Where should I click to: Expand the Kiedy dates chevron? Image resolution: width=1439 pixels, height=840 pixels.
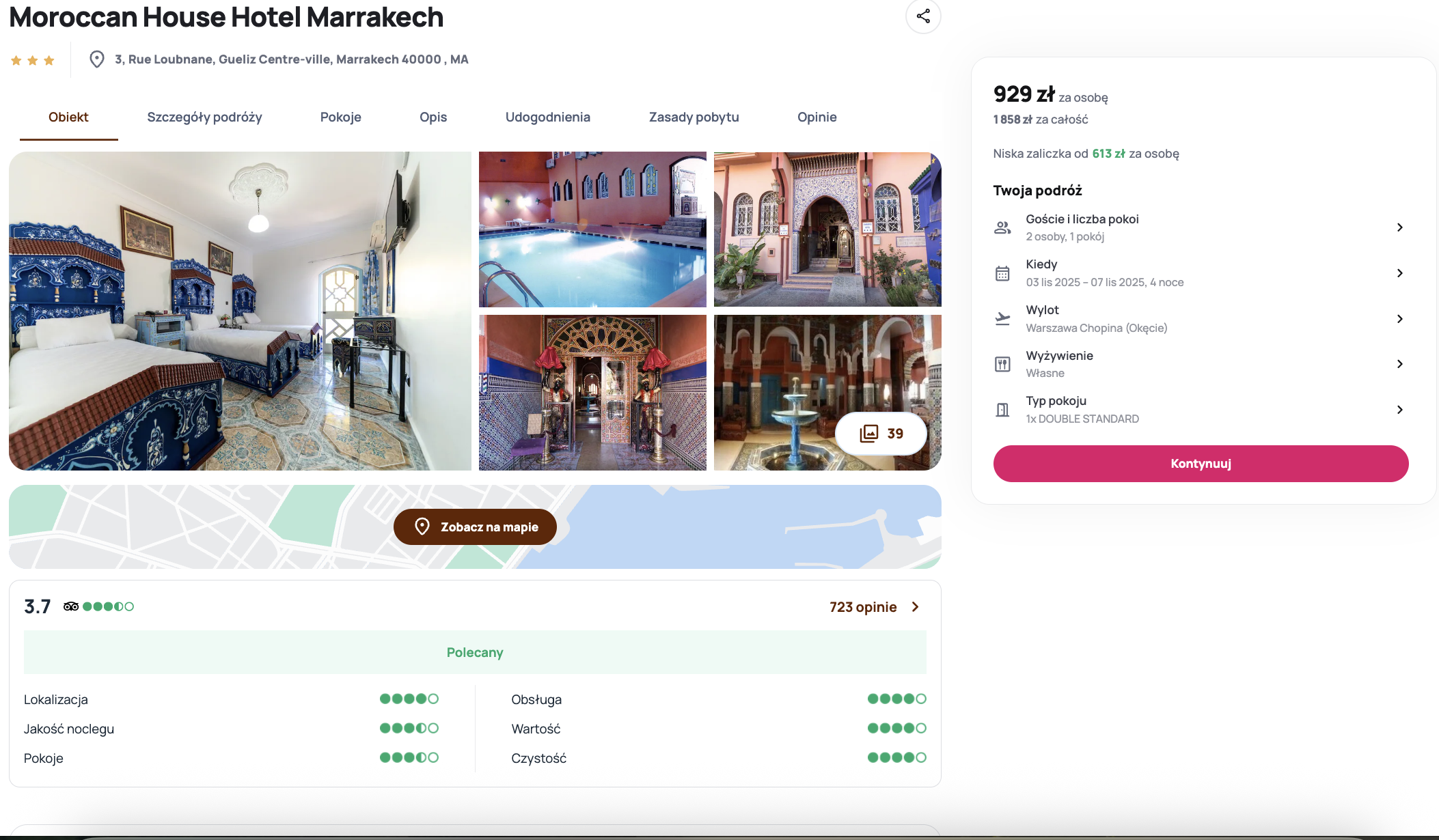coord(1399,273)
